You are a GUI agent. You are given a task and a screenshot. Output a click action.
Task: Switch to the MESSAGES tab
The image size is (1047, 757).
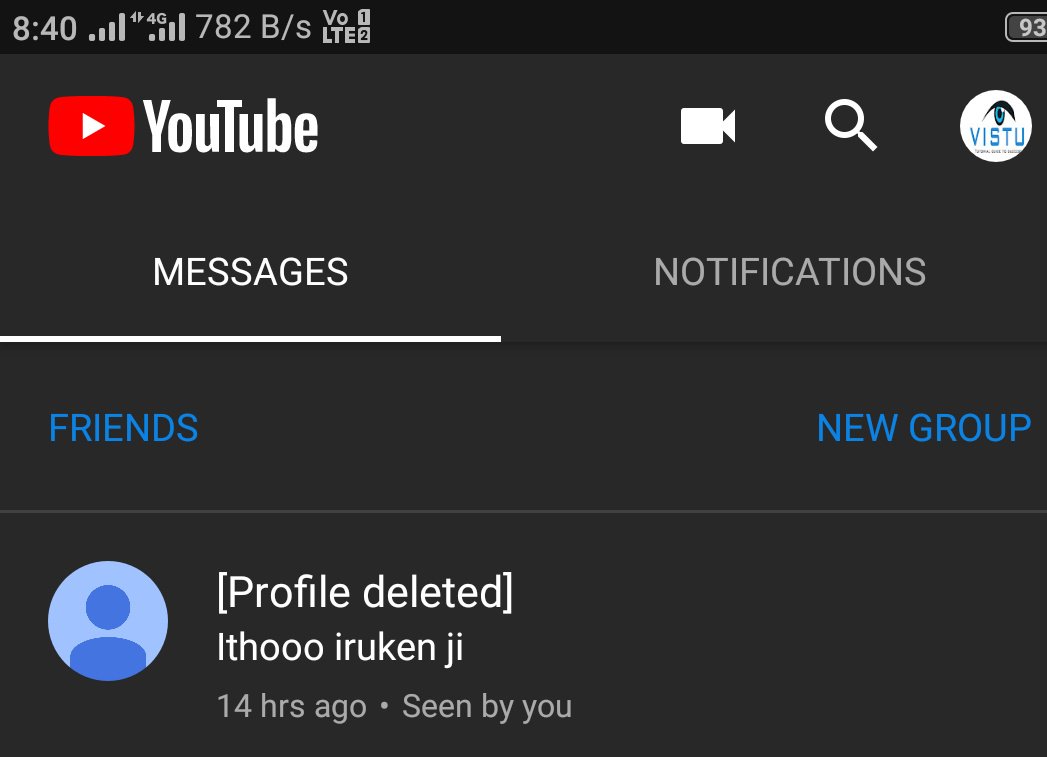pyautogui.click(x=250, y=272)
